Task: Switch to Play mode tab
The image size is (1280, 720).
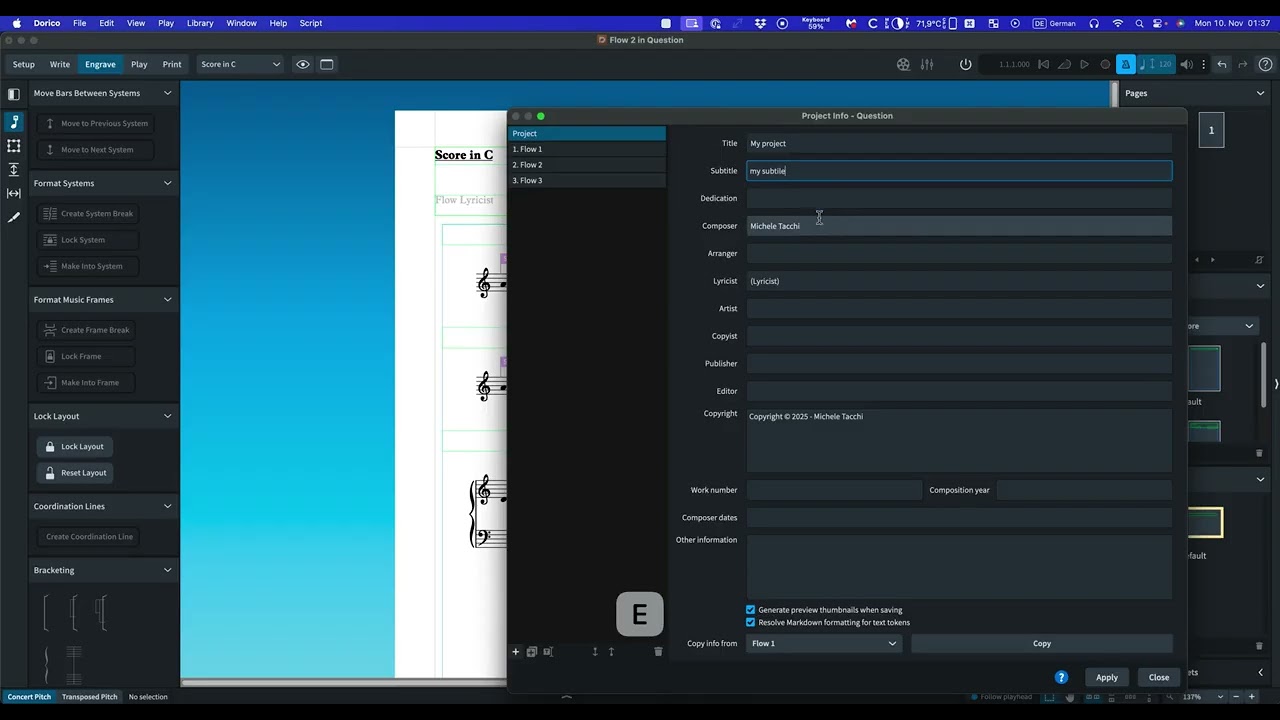Action: (x=139, y=64)
